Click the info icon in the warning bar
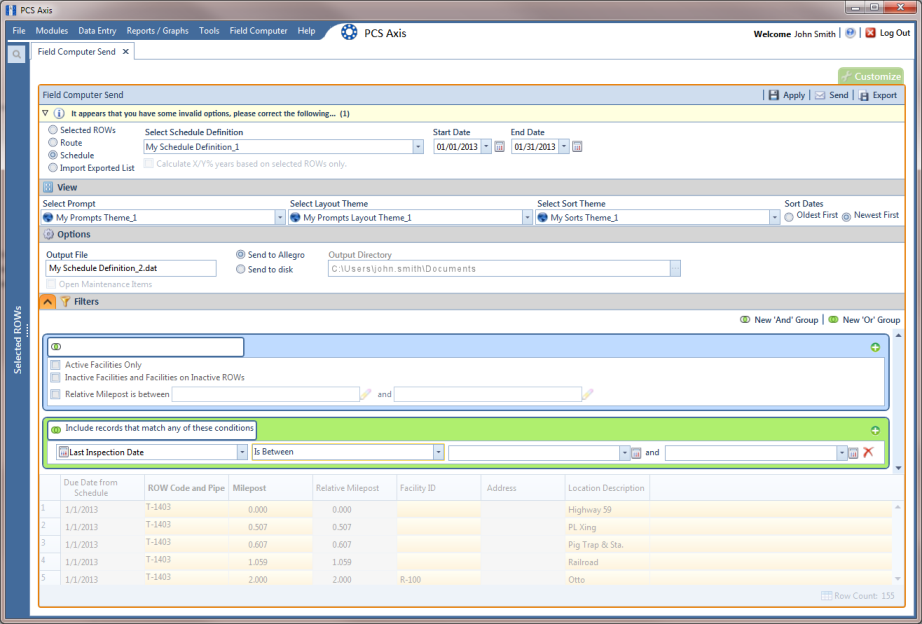Screen dimensions: 922x624 click(x=59, y=114)
